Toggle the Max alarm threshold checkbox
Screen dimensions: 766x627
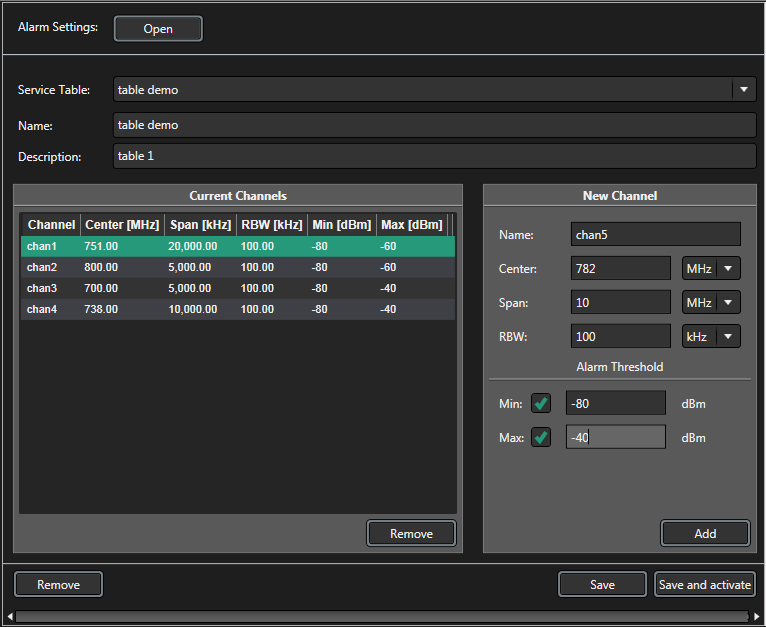pyautogui.click(x=541, y=438)
